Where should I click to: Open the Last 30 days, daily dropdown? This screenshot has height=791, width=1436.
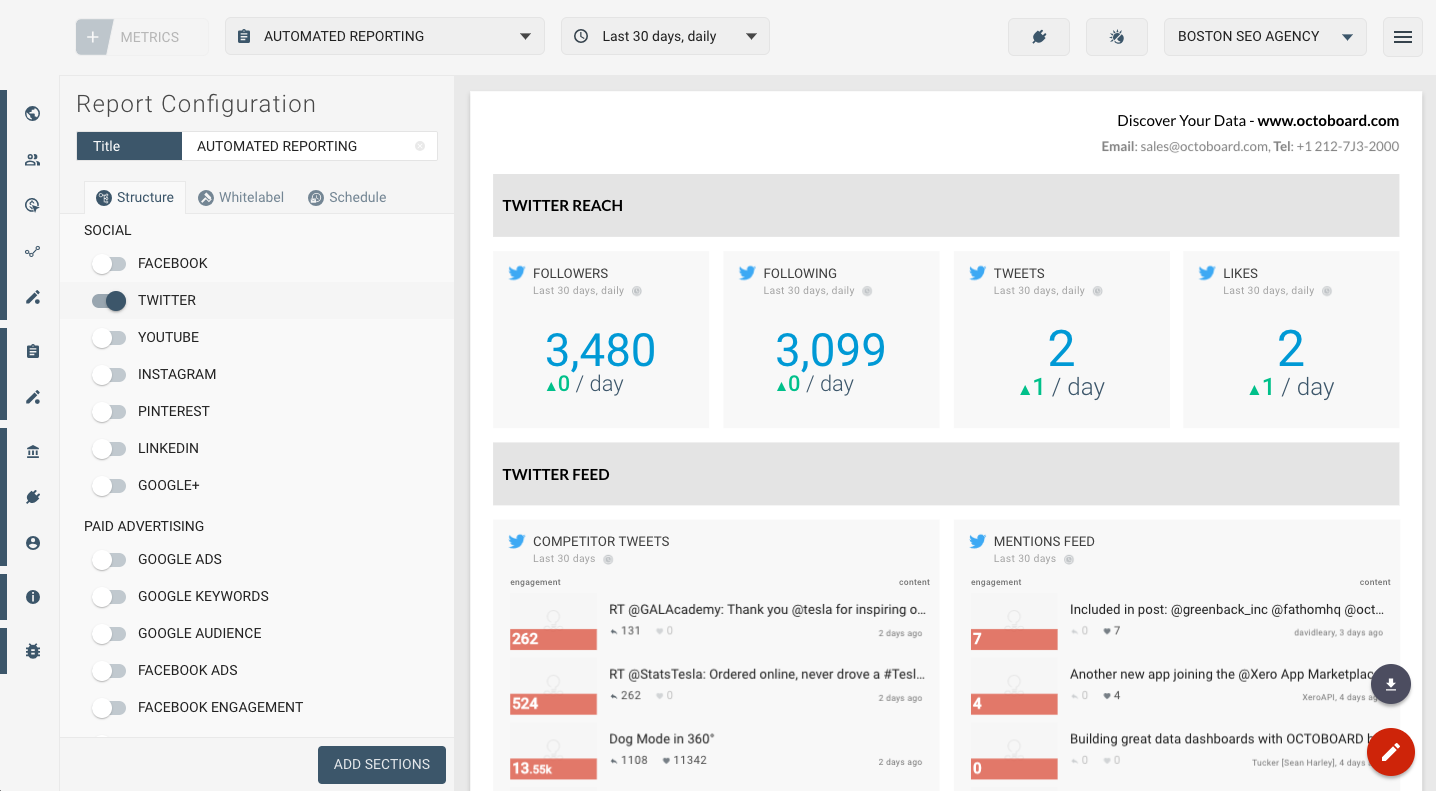[665, 36]
